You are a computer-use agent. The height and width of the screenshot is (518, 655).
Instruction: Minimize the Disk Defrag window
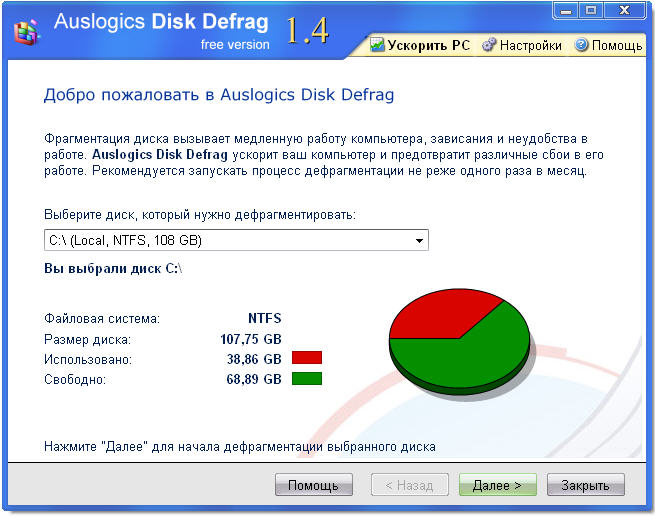(x=566, y=11)
